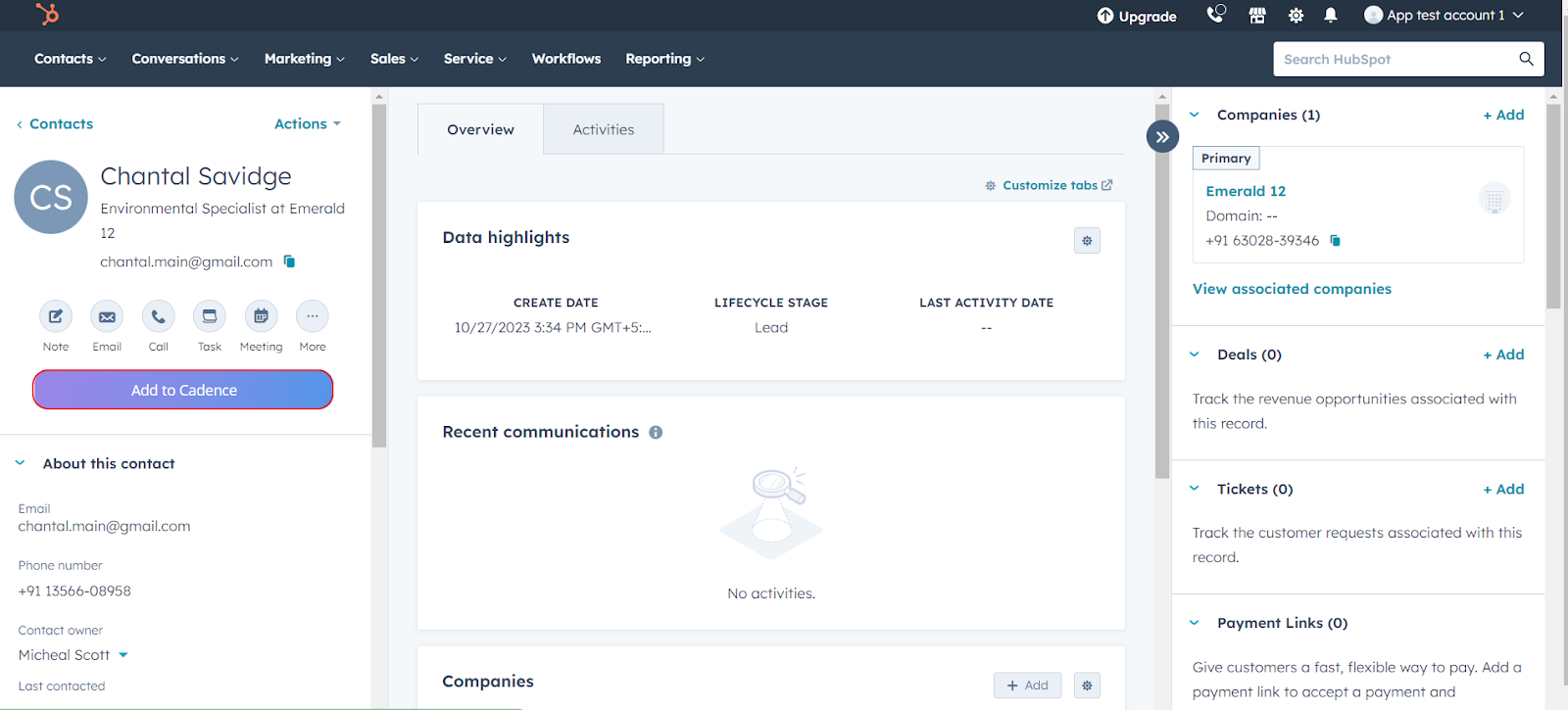This screenshot has width=1568, height=710.
Task: Add a company in right sidebar
Action: click(1503, 115)
